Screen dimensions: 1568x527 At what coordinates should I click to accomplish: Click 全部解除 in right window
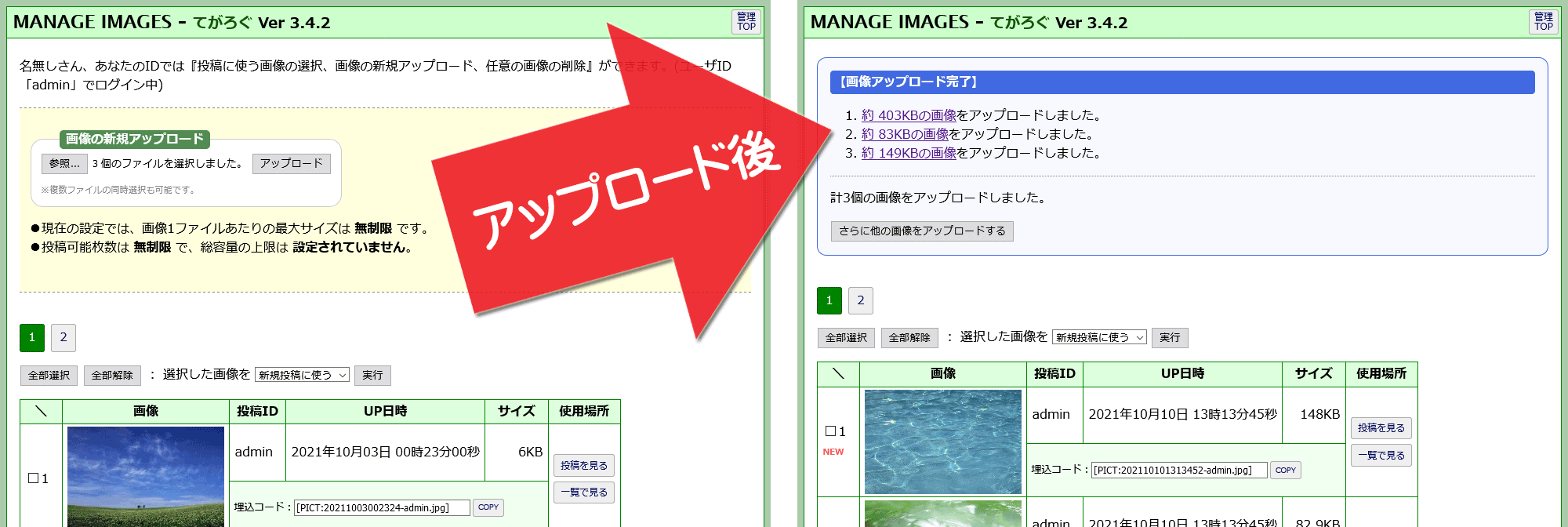909,337
